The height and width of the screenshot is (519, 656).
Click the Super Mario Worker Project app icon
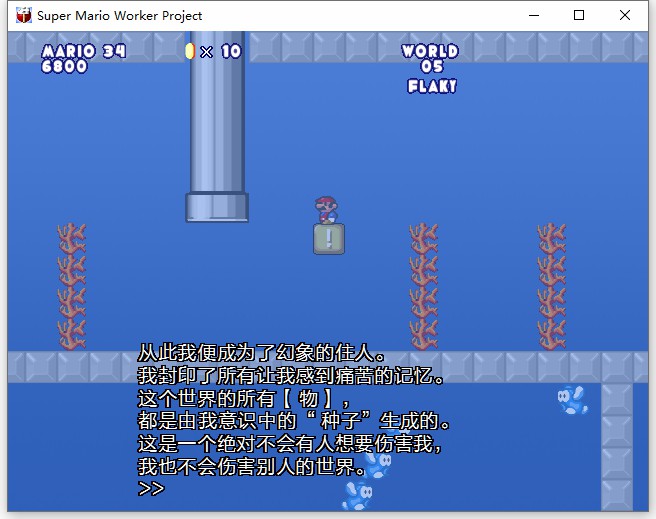24,15
